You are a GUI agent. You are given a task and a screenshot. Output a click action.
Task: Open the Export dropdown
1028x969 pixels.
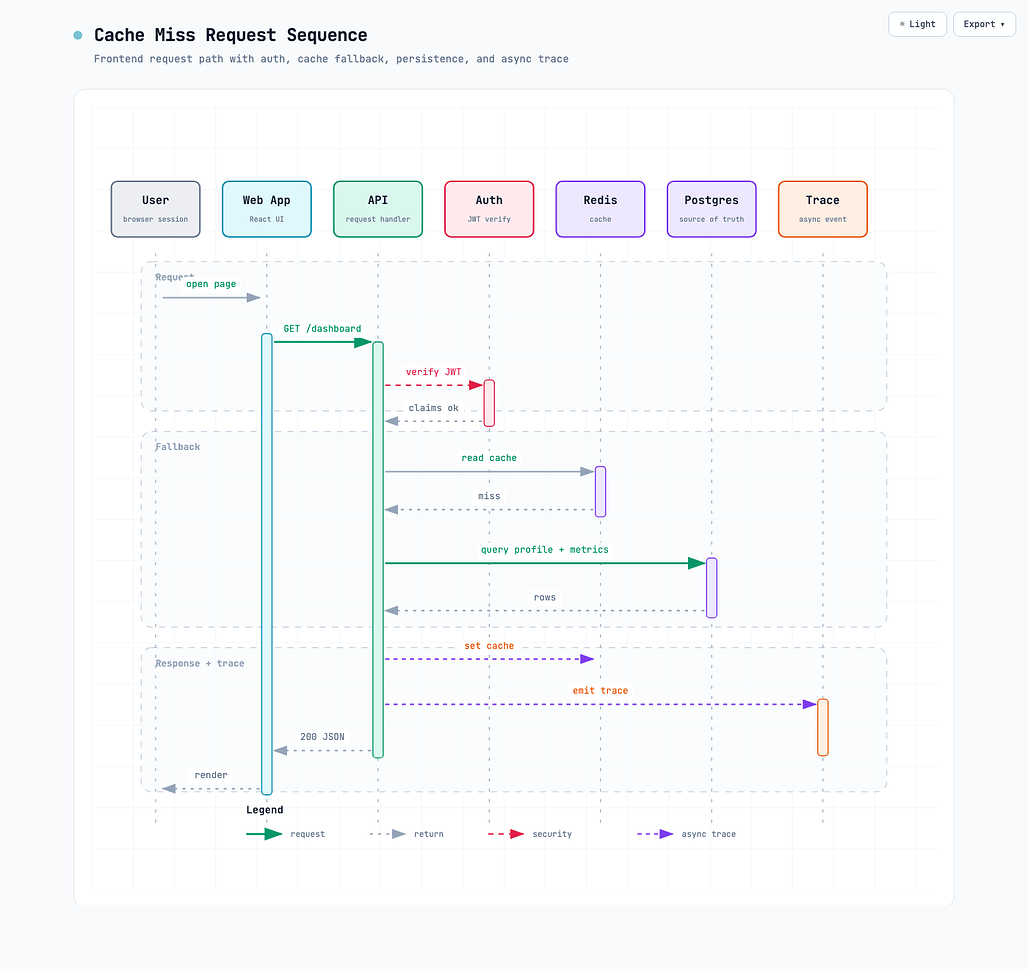(x=984, y=24)
